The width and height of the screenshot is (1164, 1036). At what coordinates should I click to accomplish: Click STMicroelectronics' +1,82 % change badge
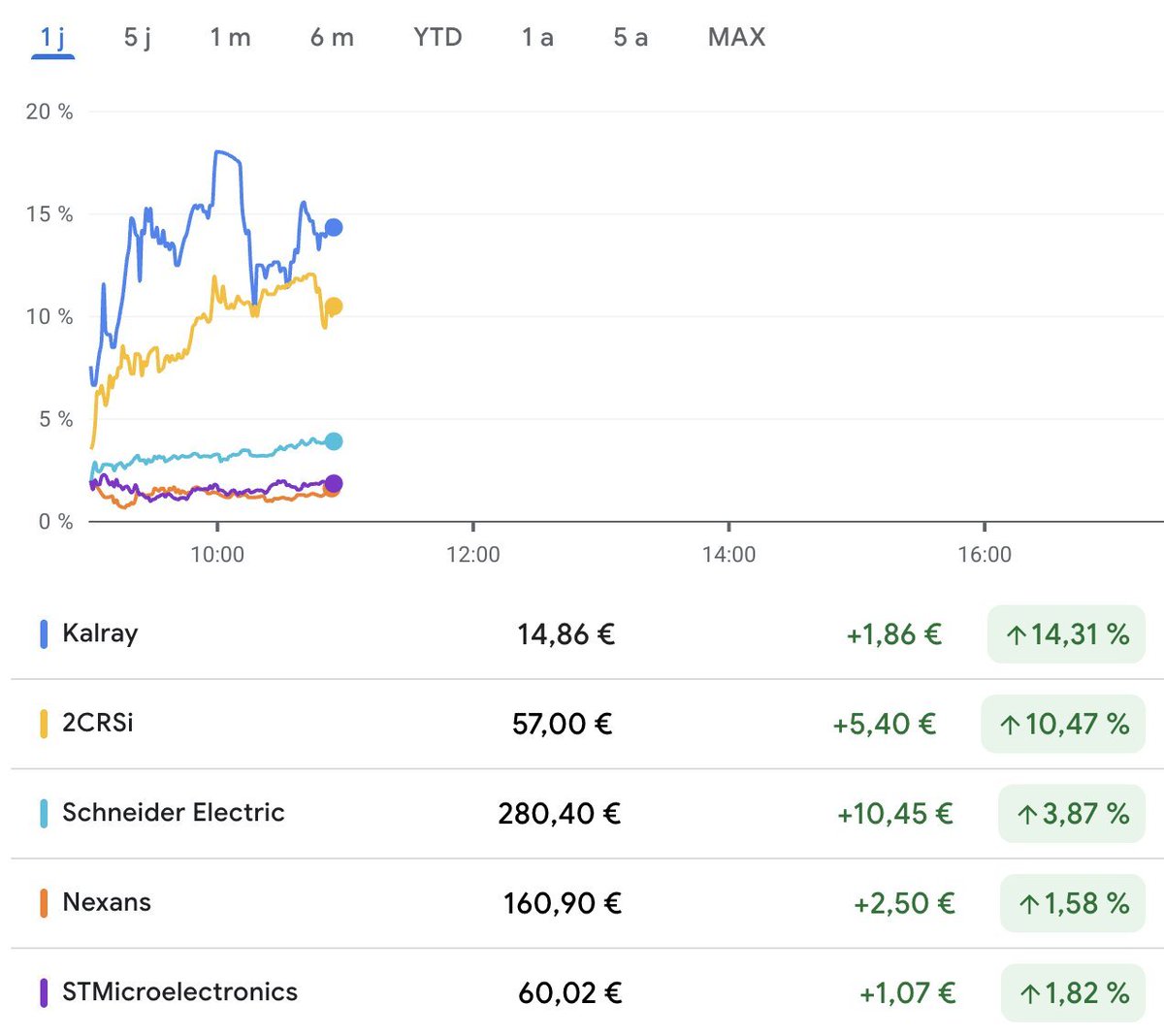1073,992
